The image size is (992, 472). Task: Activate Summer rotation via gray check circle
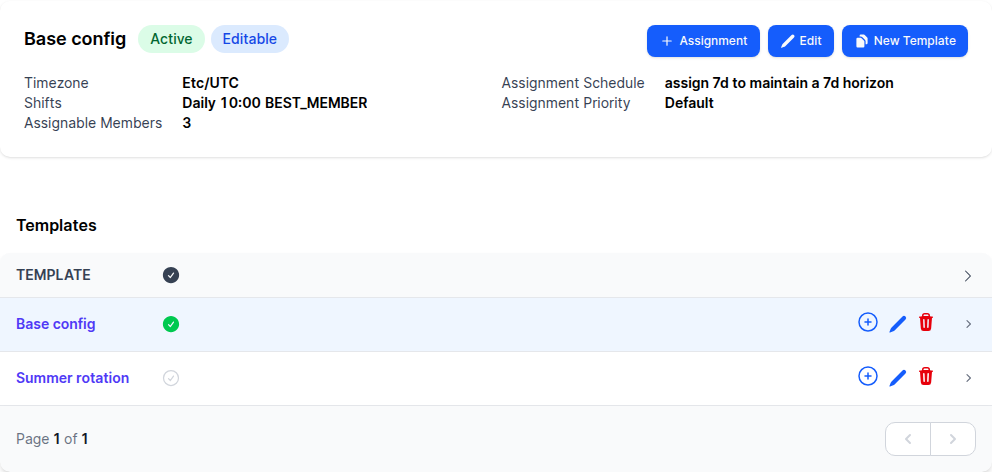click(171, 378)
